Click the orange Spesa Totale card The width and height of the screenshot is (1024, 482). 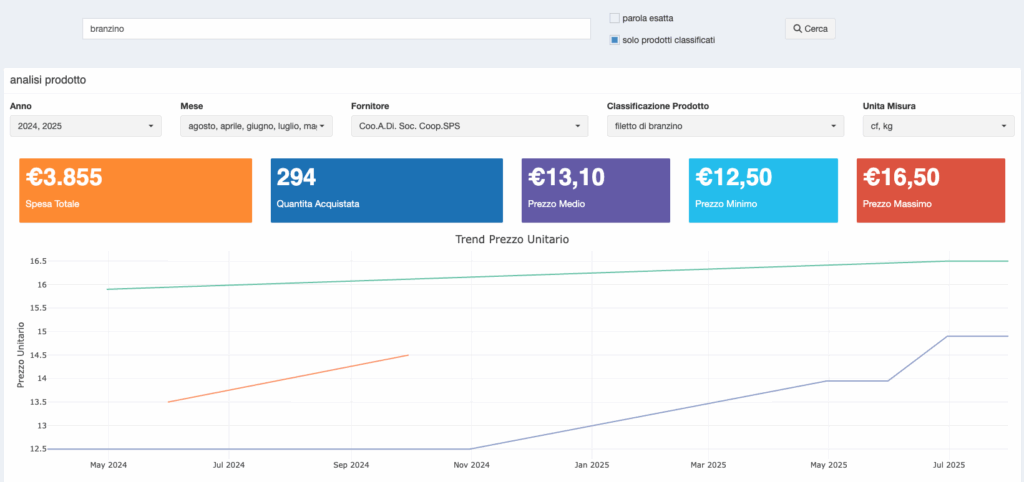click(x=135, y=190)
